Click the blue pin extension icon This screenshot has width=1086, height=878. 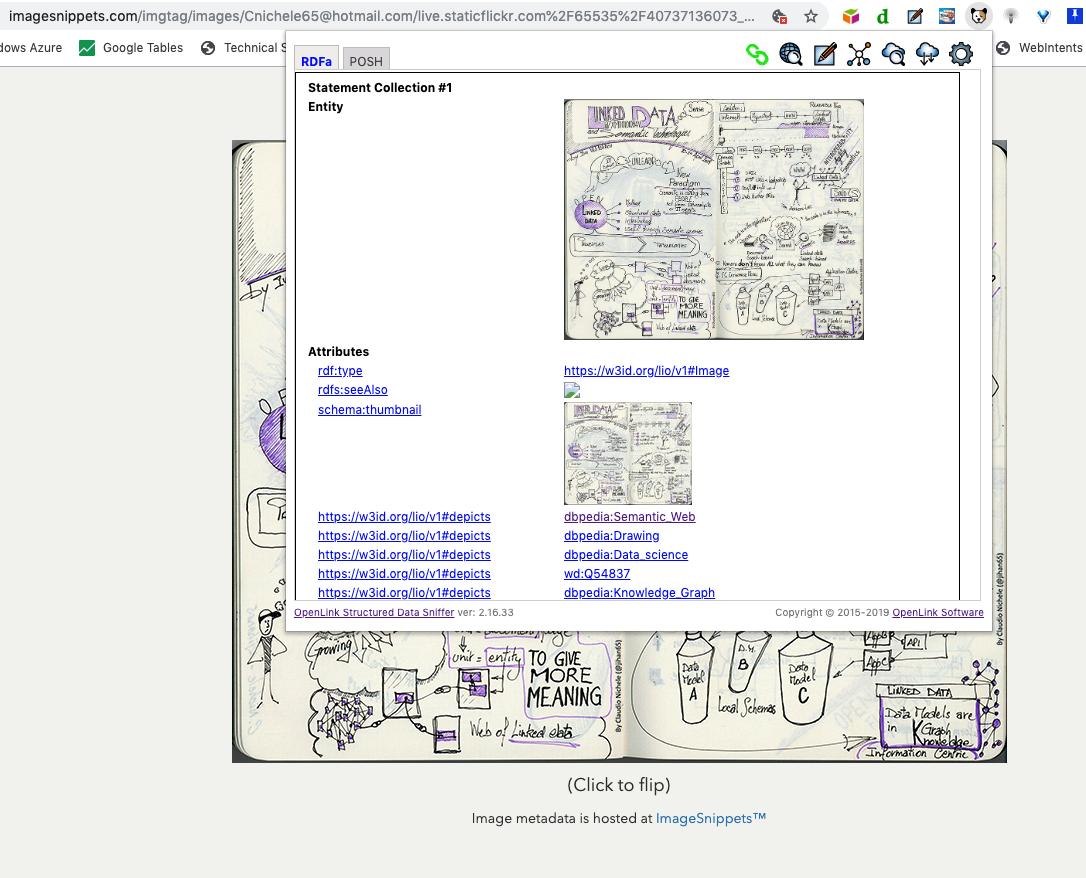1075,16
